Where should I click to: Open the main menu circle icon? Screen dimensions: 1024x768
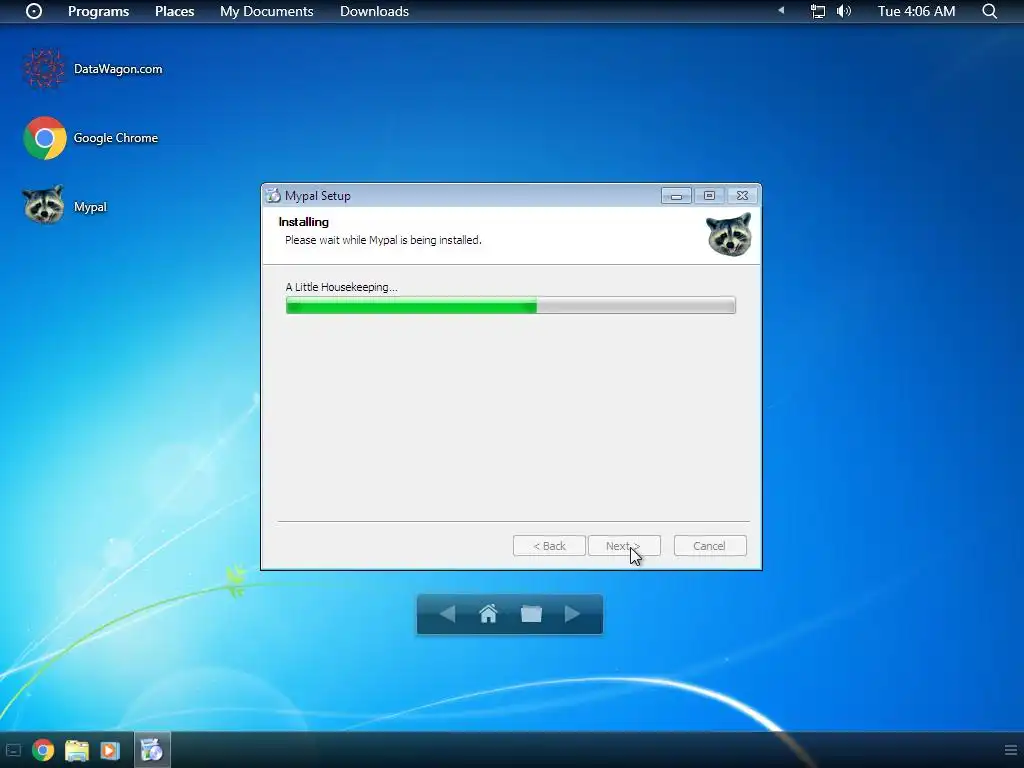click(34, 11)
